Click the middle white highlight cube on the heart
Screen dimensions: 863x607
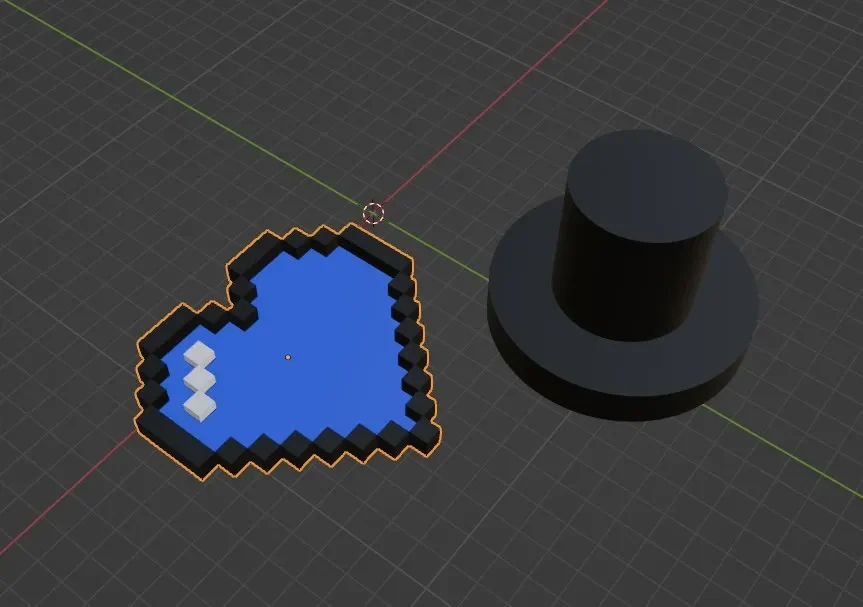[x=199, y=380]
